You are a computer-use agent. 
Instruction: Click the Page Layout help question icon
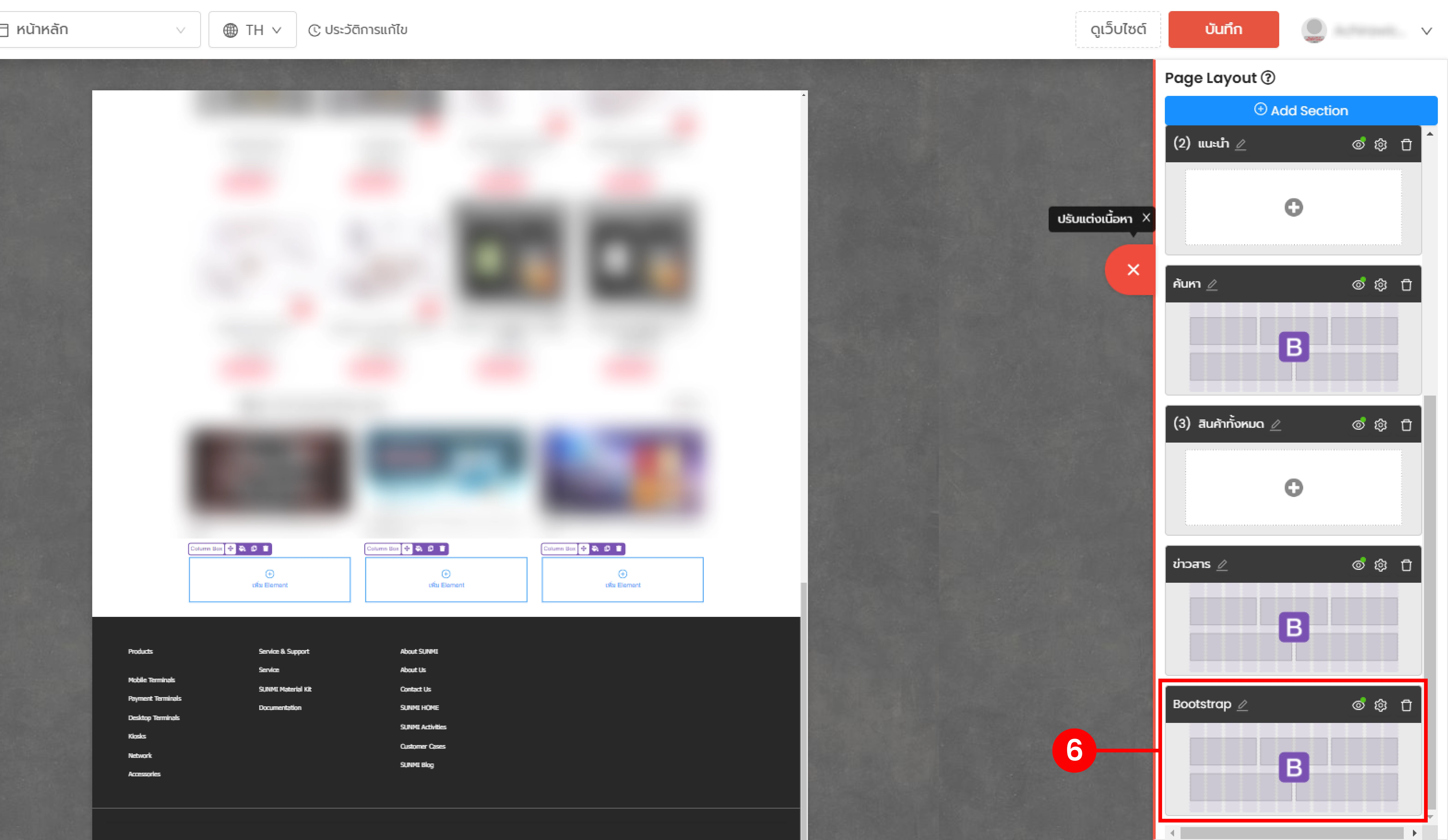coord(1268,77)
